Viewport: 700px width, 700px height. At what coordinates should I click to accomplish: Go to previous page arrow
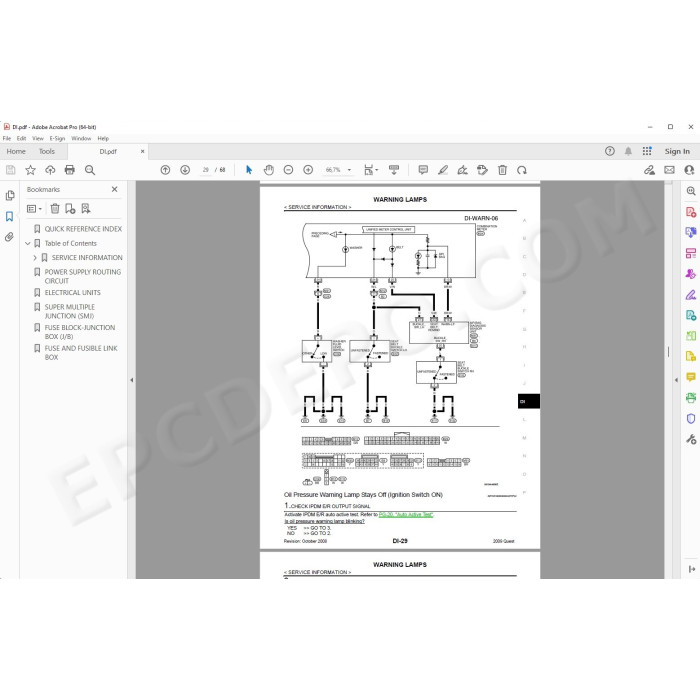click(165, 170)
